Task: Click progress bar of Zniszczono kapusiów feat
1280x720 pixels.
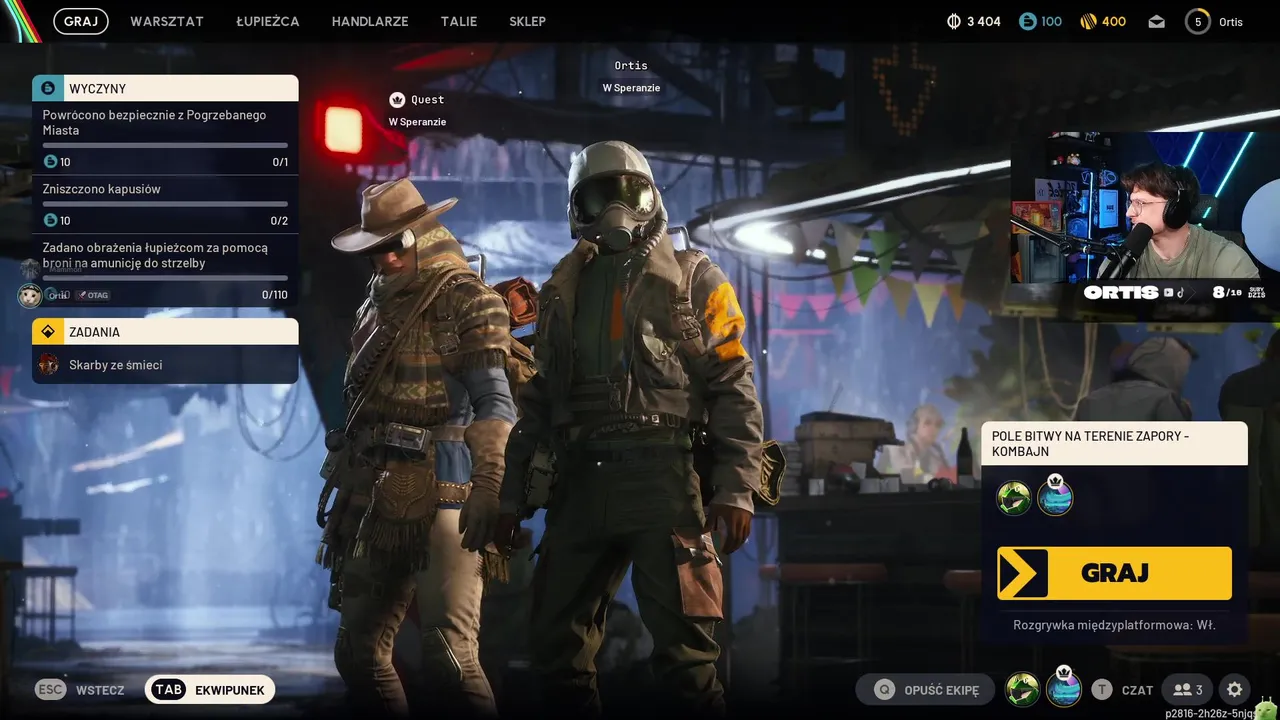Action: [165, 204]
